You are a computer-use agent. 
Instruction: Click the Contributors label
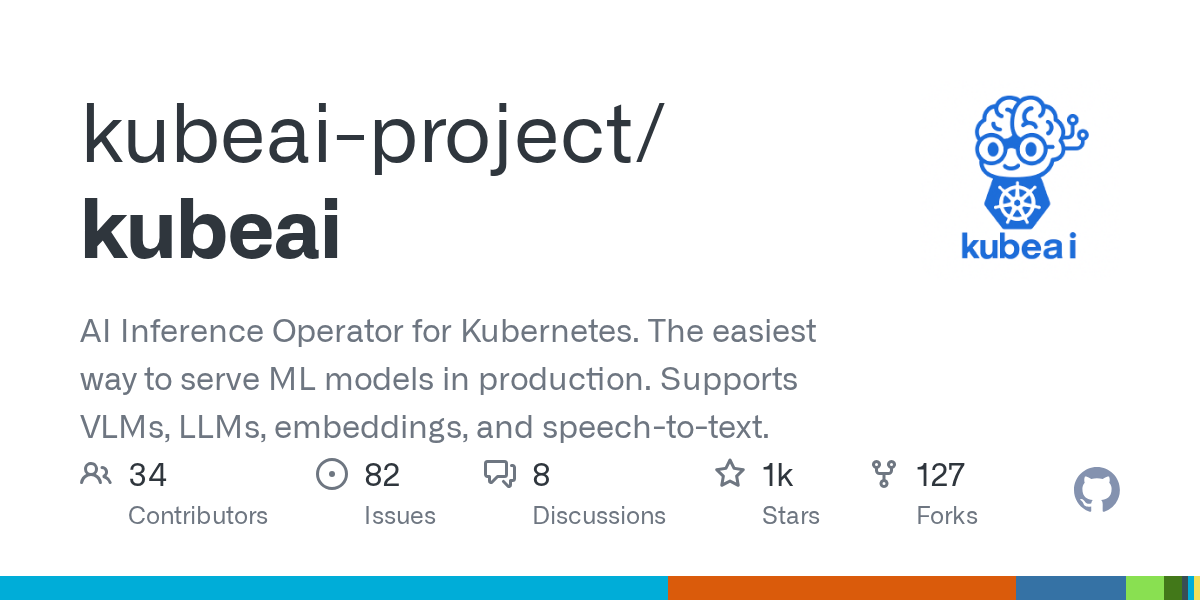(198, 516)
